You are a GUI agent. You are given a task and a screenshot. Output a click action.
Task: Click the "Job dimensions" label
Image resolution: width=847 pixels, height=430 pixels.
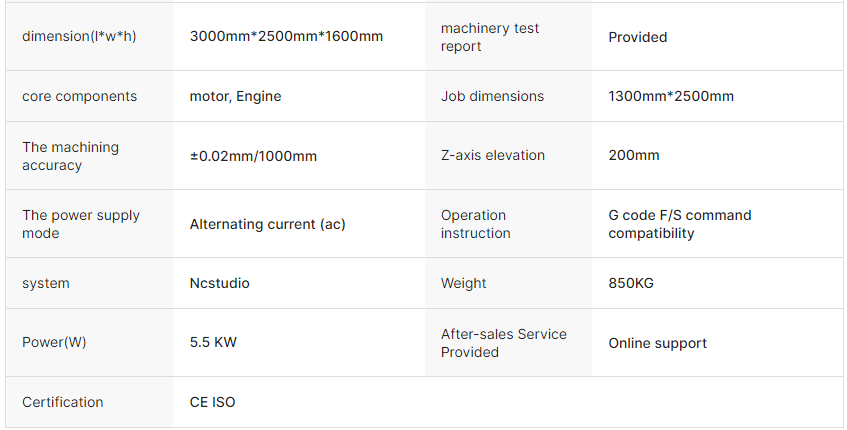point(492,97)
